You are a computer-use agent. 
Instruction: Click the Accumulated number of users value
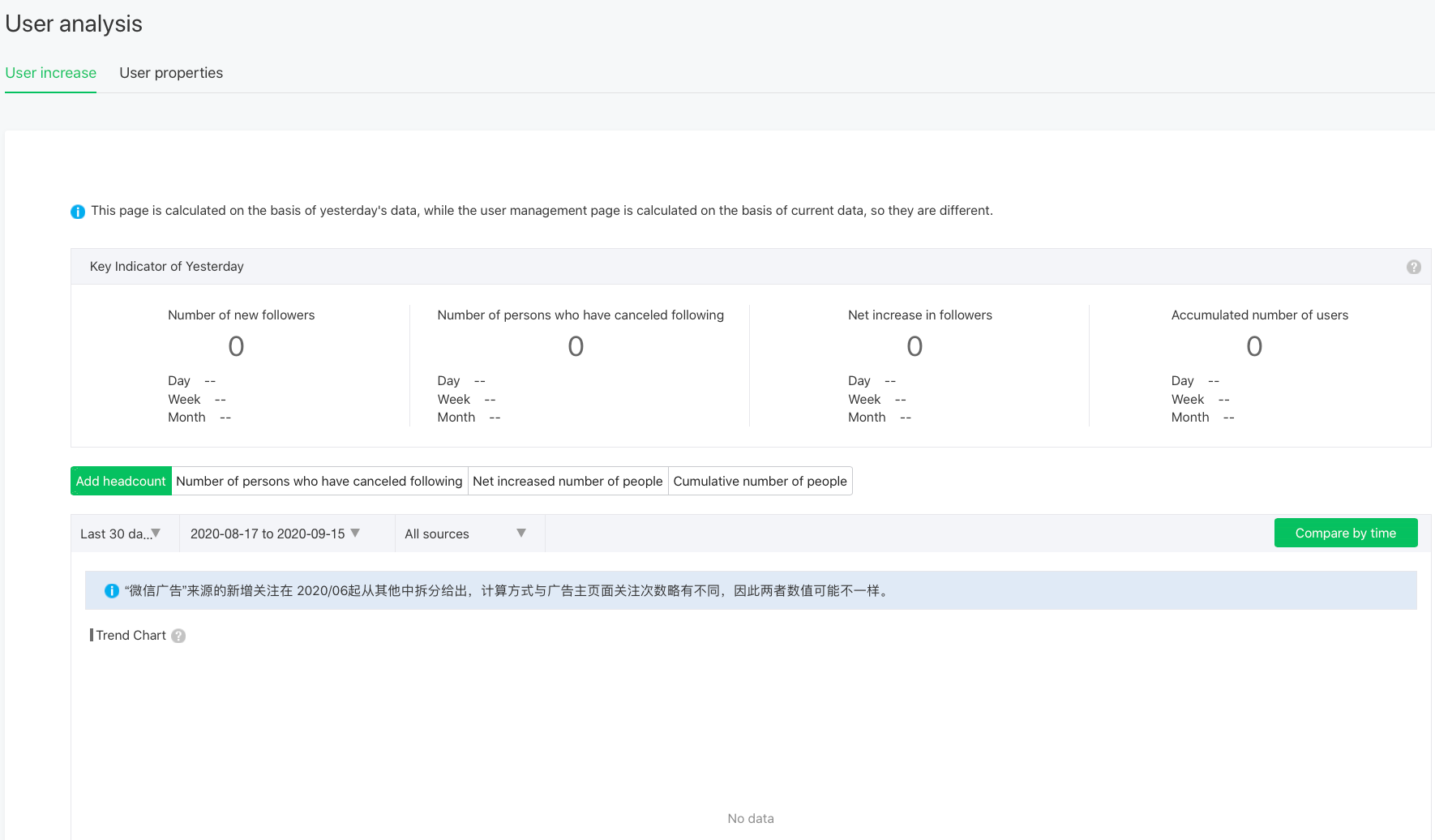coord(1253,347)
